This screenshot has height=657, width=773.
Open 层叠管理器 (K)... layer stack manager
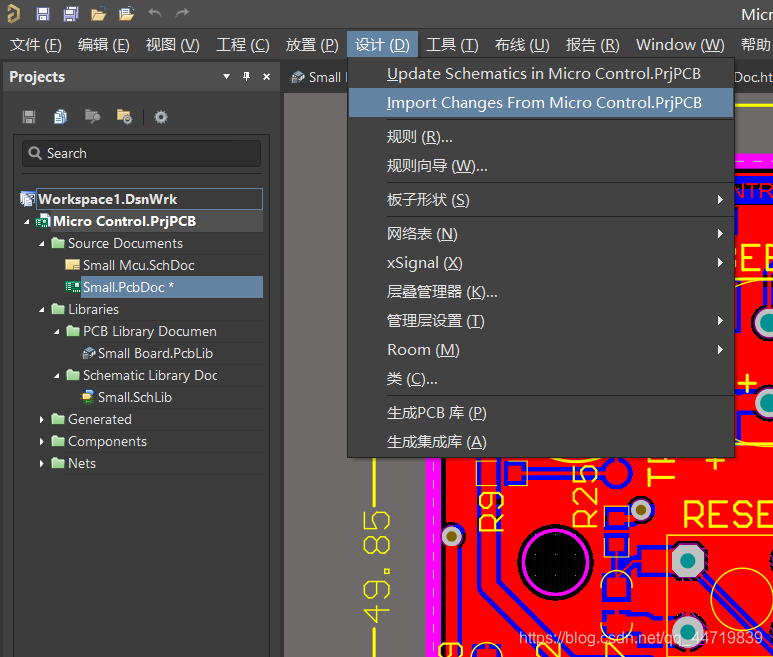(x=541, y=292)
